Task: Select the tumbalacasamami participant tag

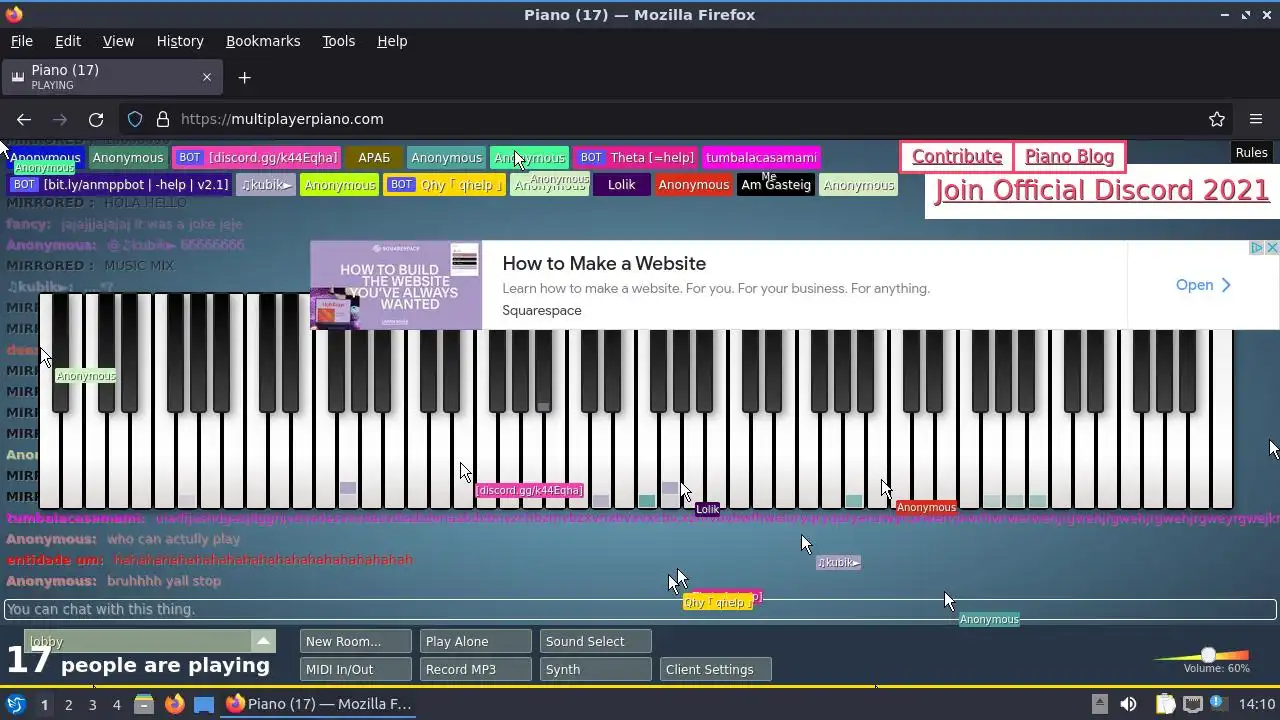Action: 761,158
